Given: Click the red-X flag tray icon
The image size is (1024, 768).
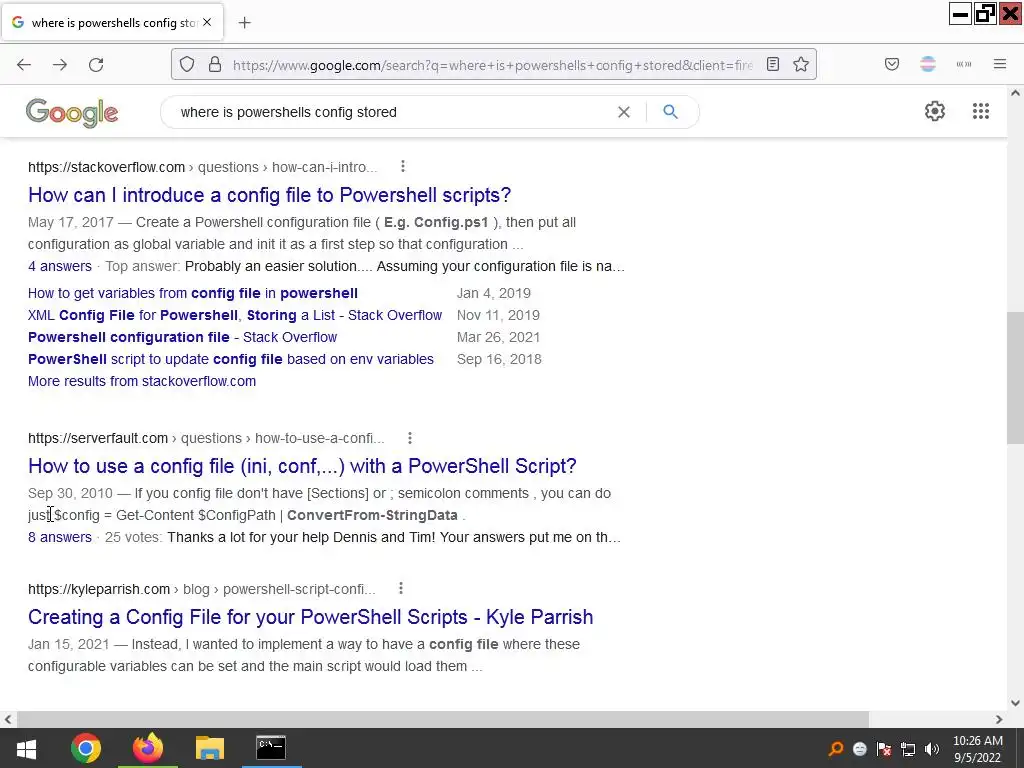Looking at the screenshot, I should [x=884, y=749].
